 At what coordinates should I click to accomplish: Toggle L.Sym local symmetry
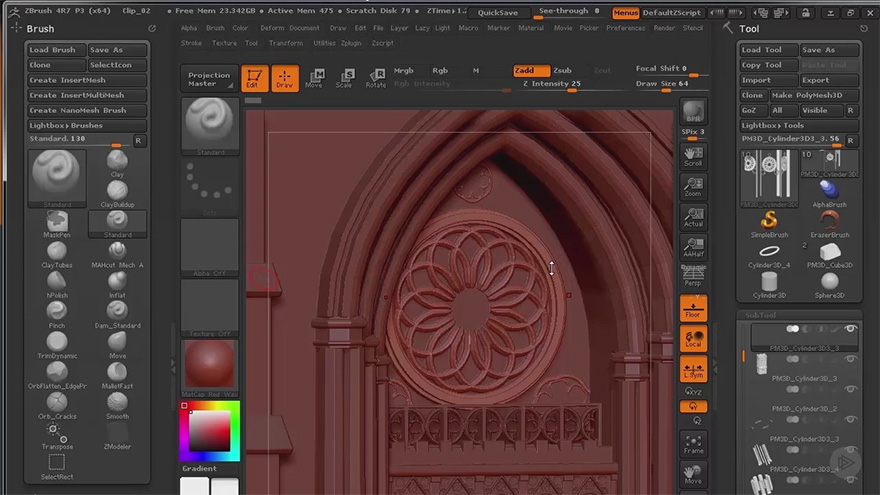pyautogui.click(x=693, y=369)
